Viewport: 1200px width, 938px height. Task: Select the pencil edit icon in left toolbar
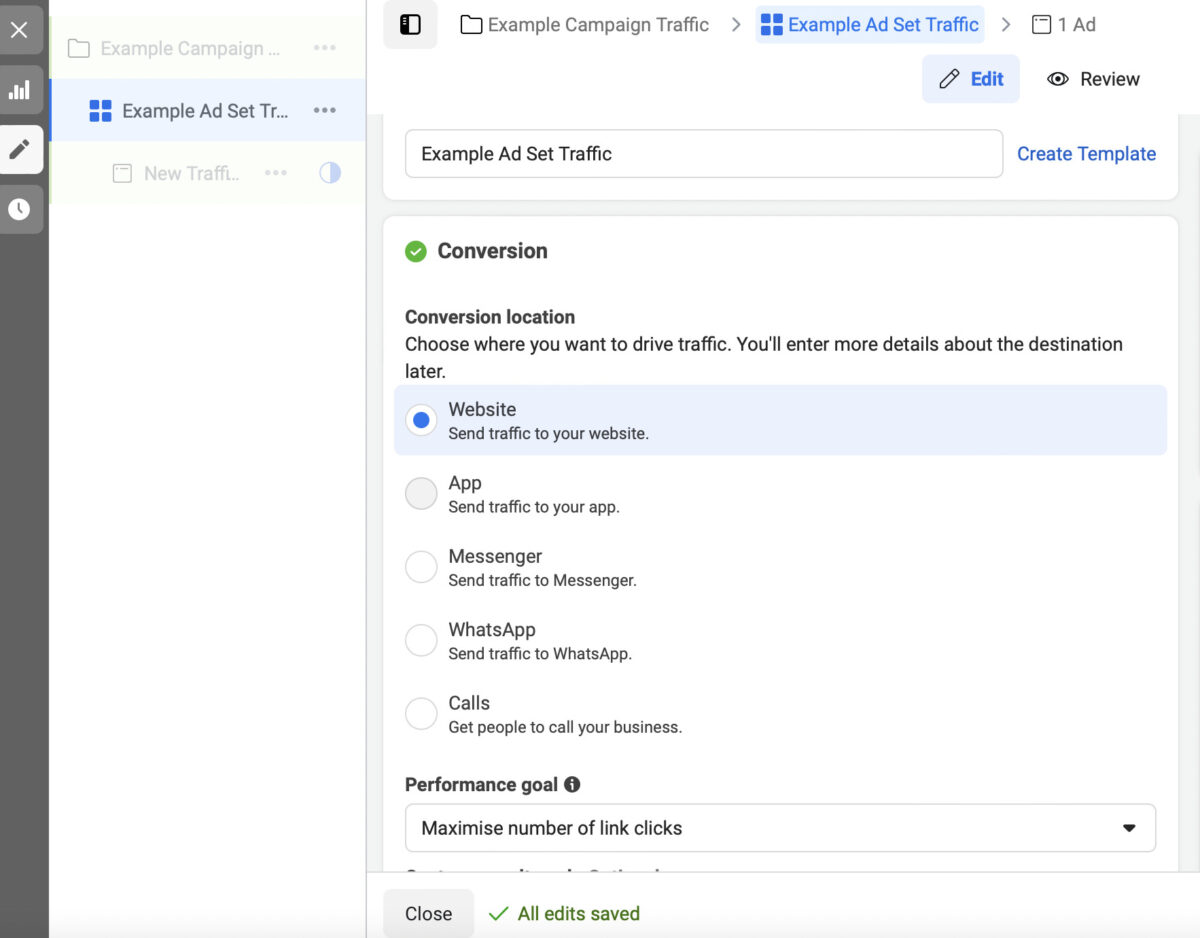pyautogui.click(x=21, y=149)
